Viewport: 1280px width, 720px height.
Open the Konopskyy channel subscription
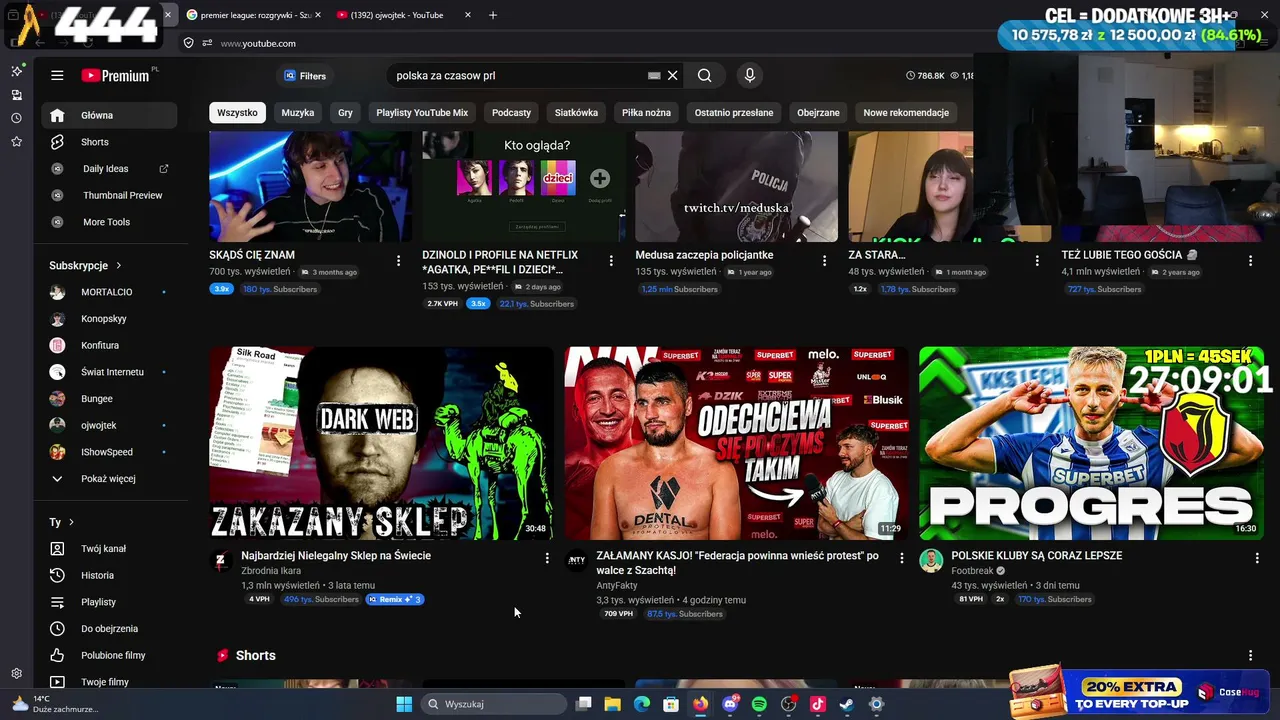point(109,319)
